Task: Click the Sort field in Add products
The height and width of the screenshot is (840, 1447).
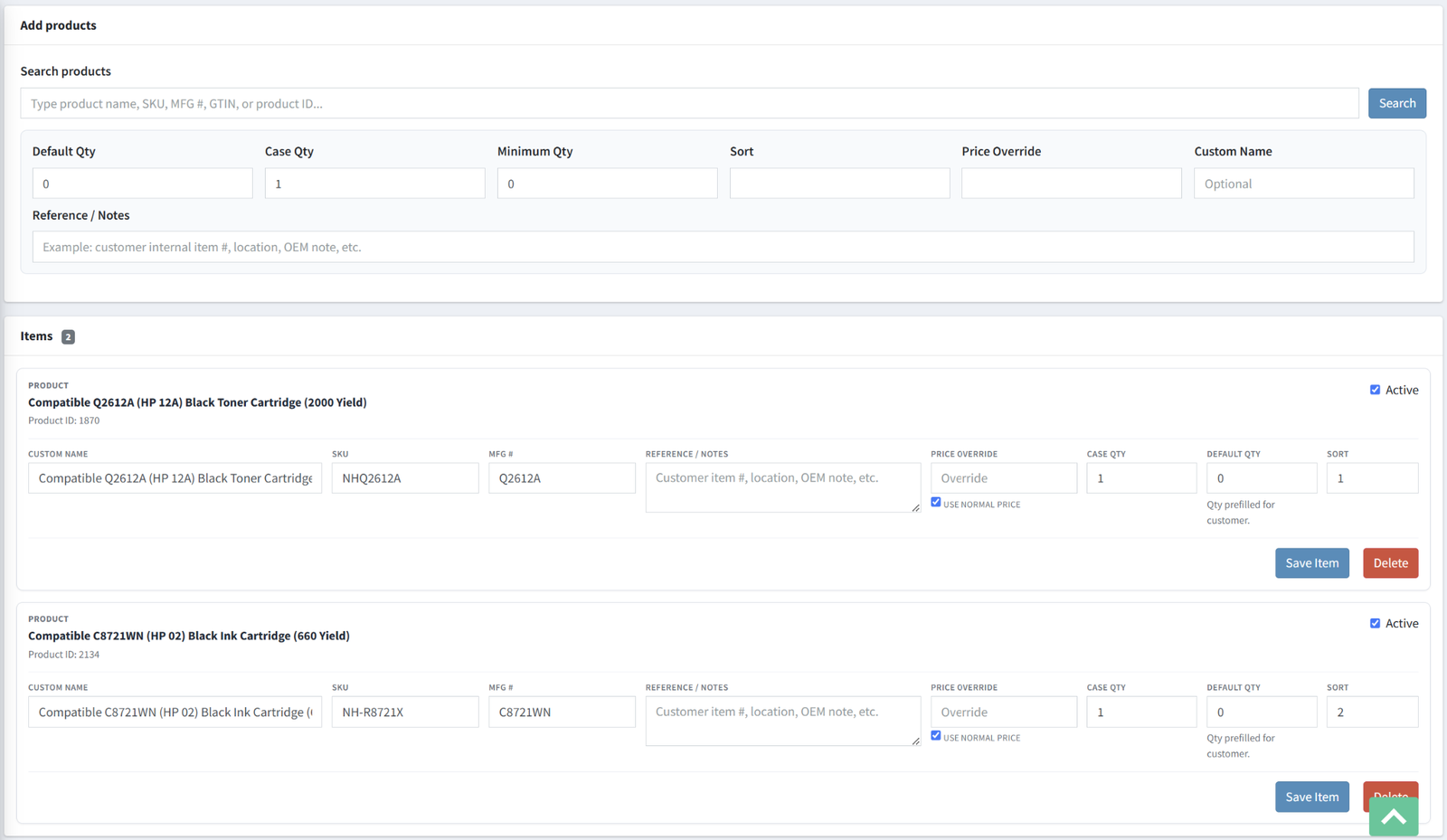Action: pos(839,184)
